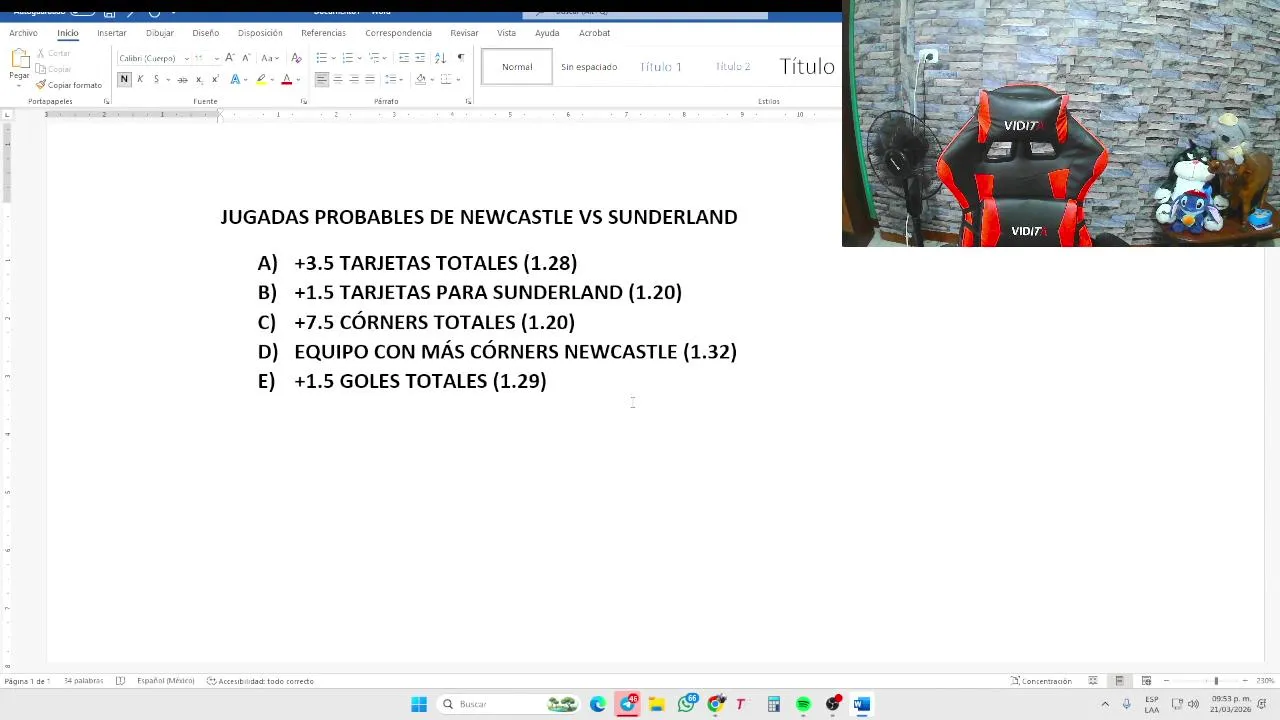Switch to the Acrobat tab

point(594,33)
